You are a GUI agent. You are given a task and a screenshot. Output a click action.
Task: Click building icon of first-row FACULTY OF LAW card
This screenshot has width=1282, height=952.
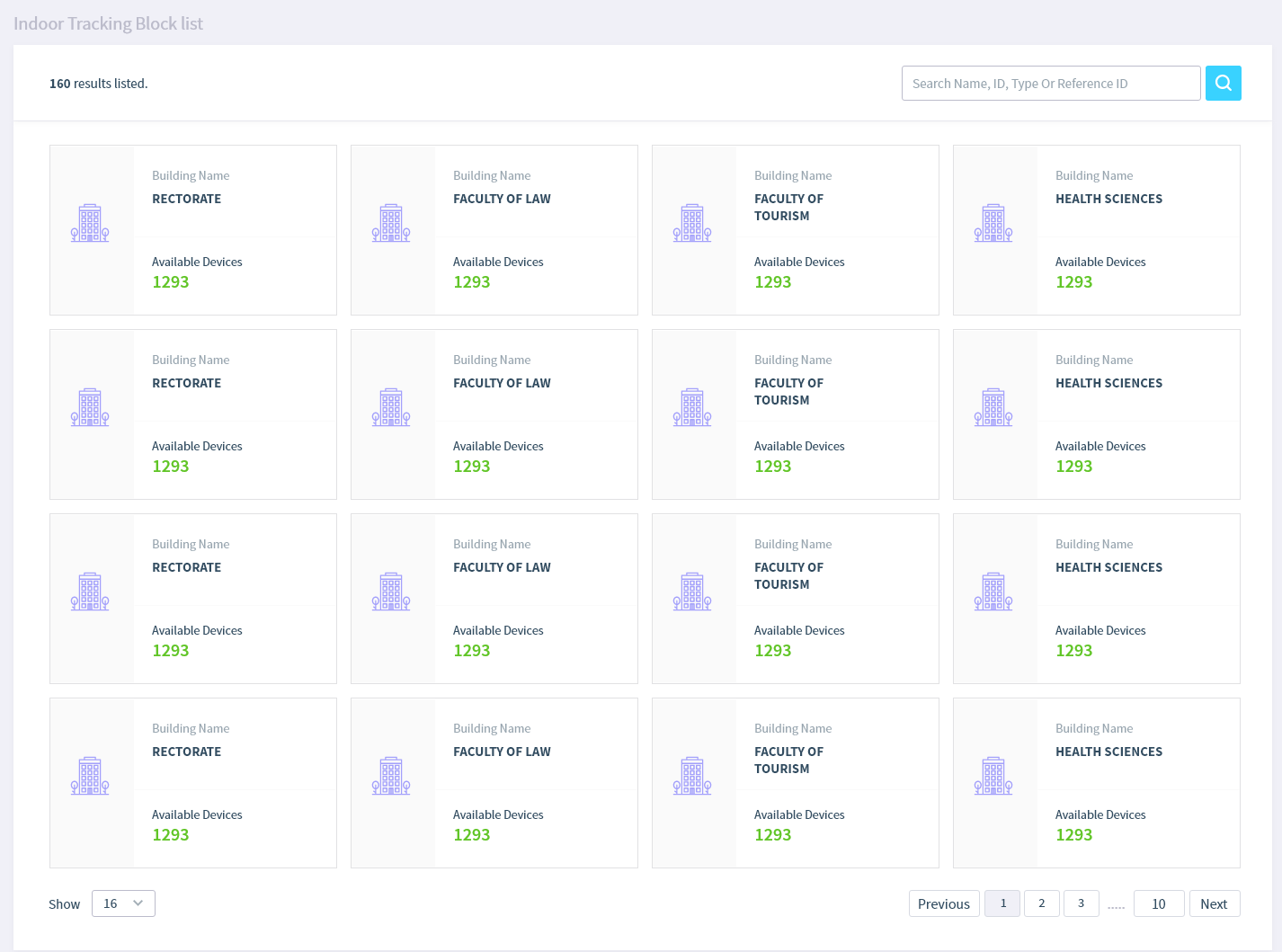click(x=391, y=223)
